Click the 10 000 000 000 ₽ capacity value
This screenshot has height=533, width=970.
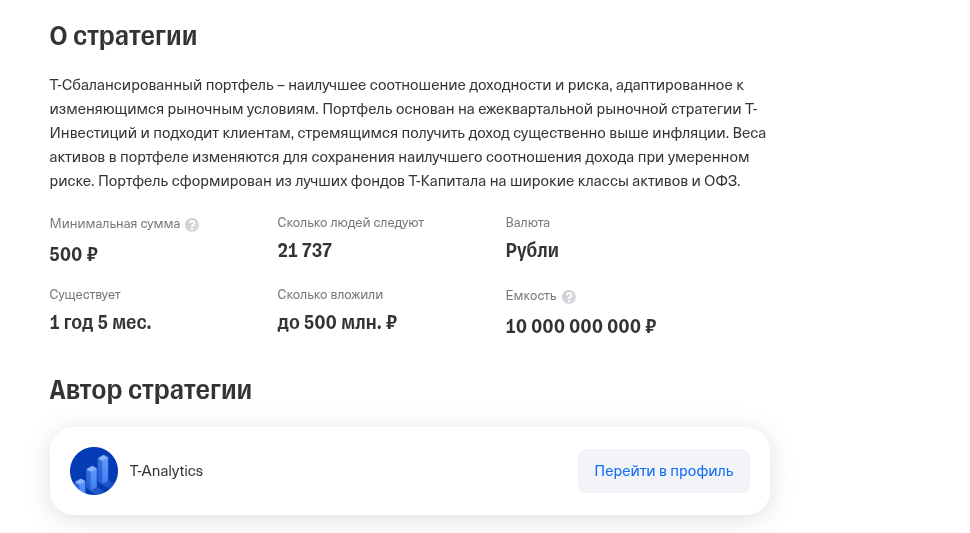580,327
